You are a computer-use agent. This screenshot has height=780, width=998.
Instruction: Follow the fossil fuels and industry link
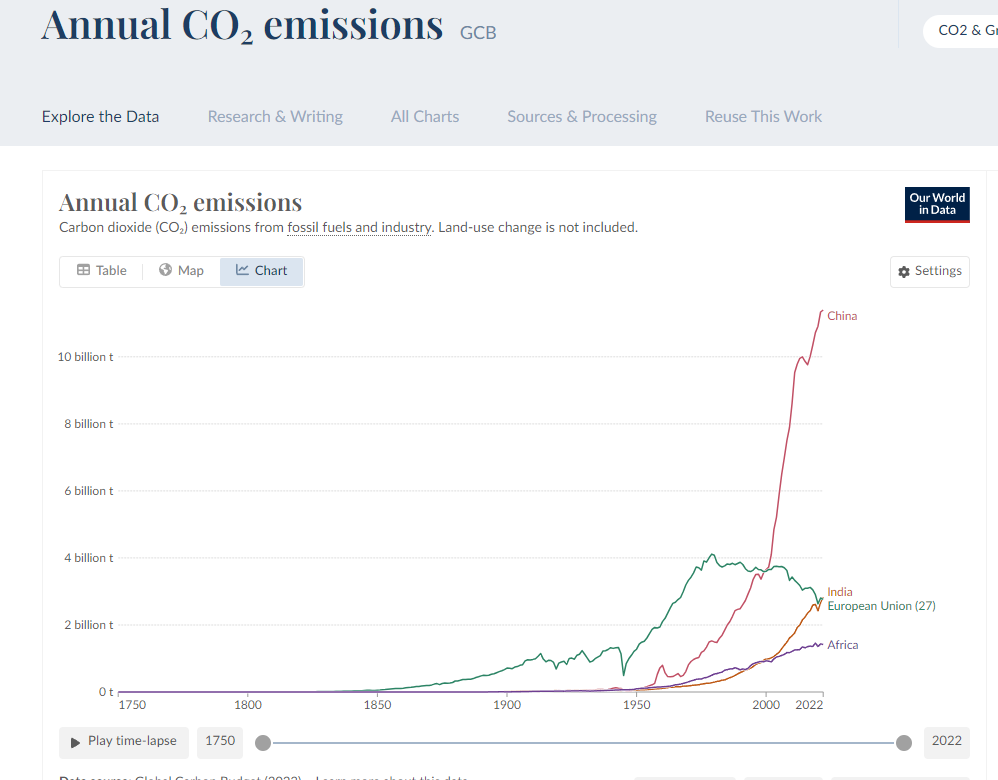point(360,228)
